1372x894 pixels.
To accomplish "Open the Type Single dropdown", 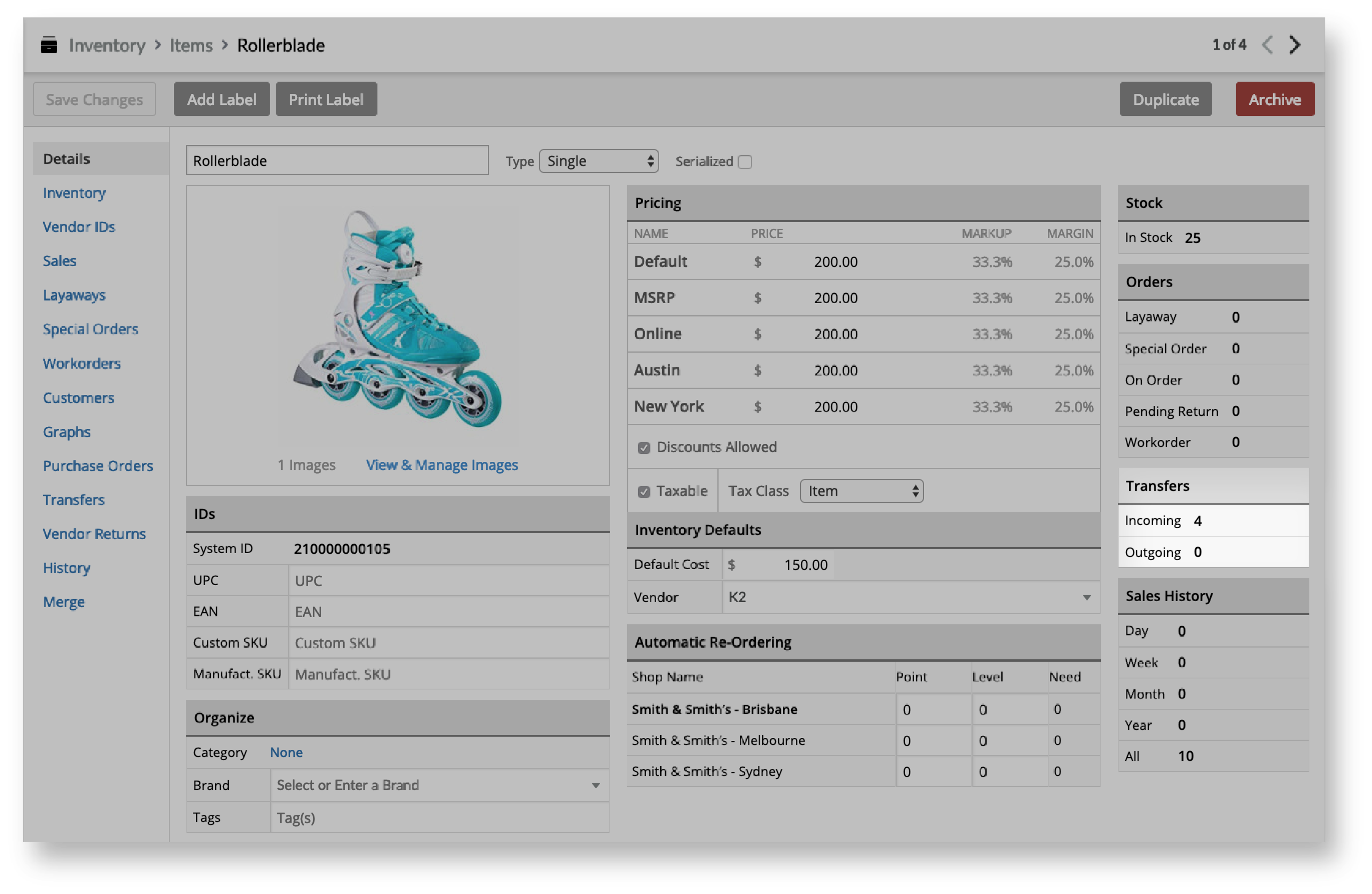I will coord(598,161).
